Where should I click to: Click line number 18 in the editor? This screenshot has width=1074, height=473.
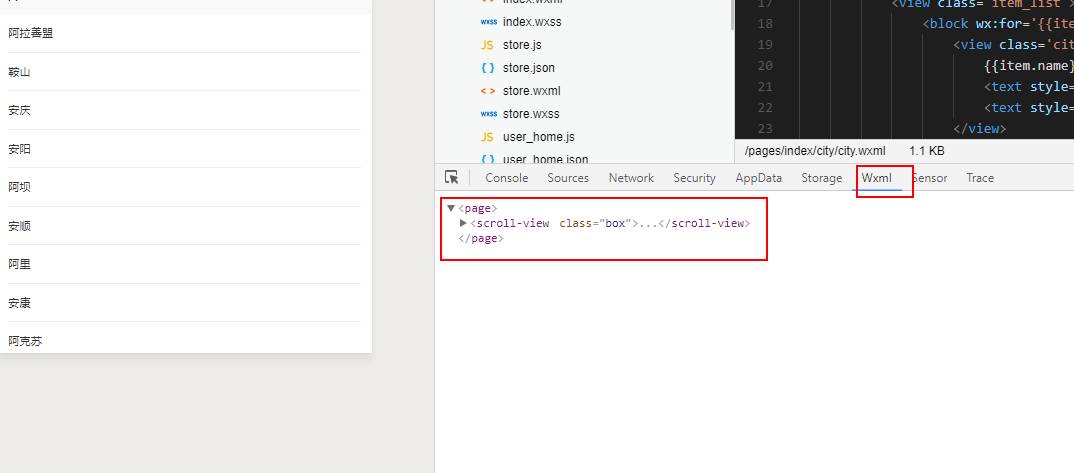point(765,24)
